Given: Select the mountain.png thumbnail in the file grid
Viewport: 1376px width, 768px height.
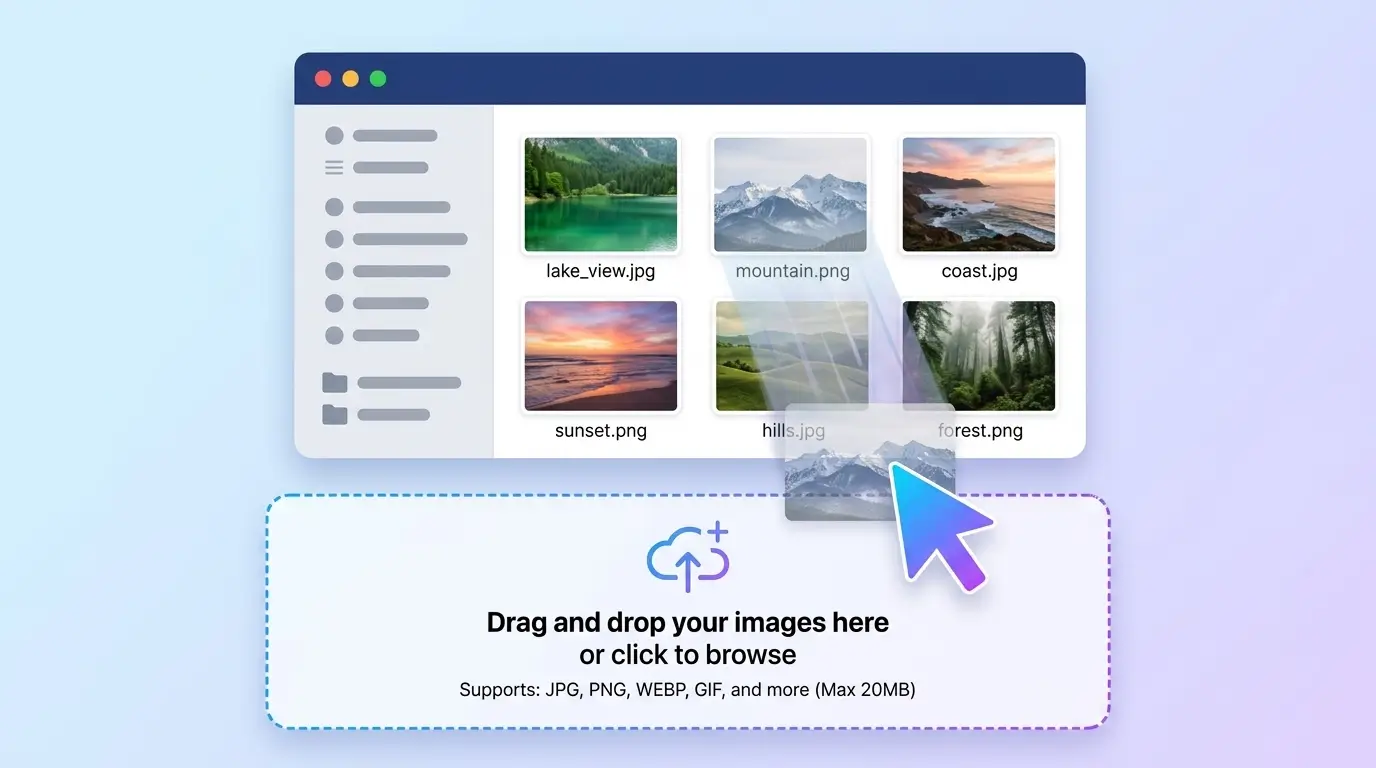Looking at the screenshot, I should tap(790, 194).
